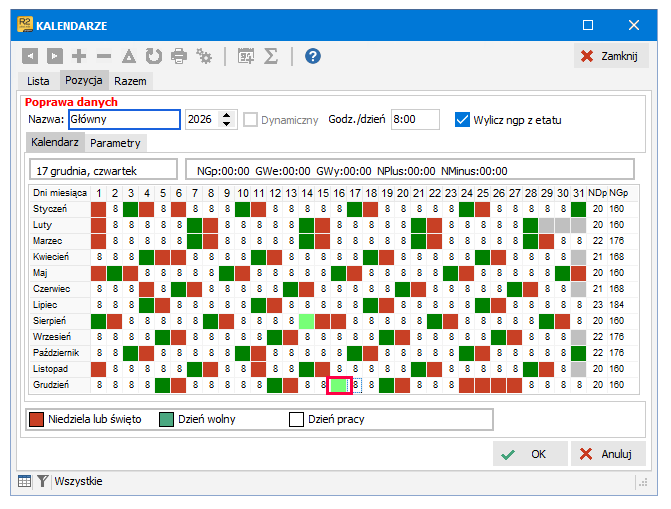The image size is (671, 509).
Task: Click the Wszystkie filter text in status bar
Action: pyautogui.click(x=78, y=481)
